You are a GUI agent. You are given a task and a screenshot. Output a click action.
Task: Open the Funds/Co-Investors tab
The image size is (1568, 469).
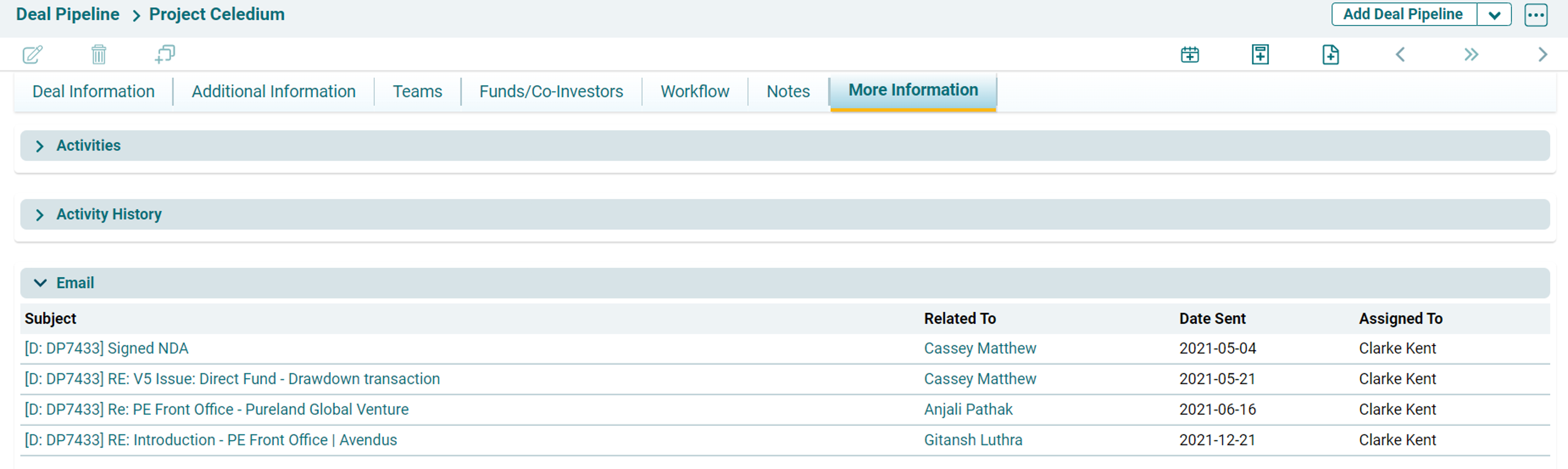point(551,91)
